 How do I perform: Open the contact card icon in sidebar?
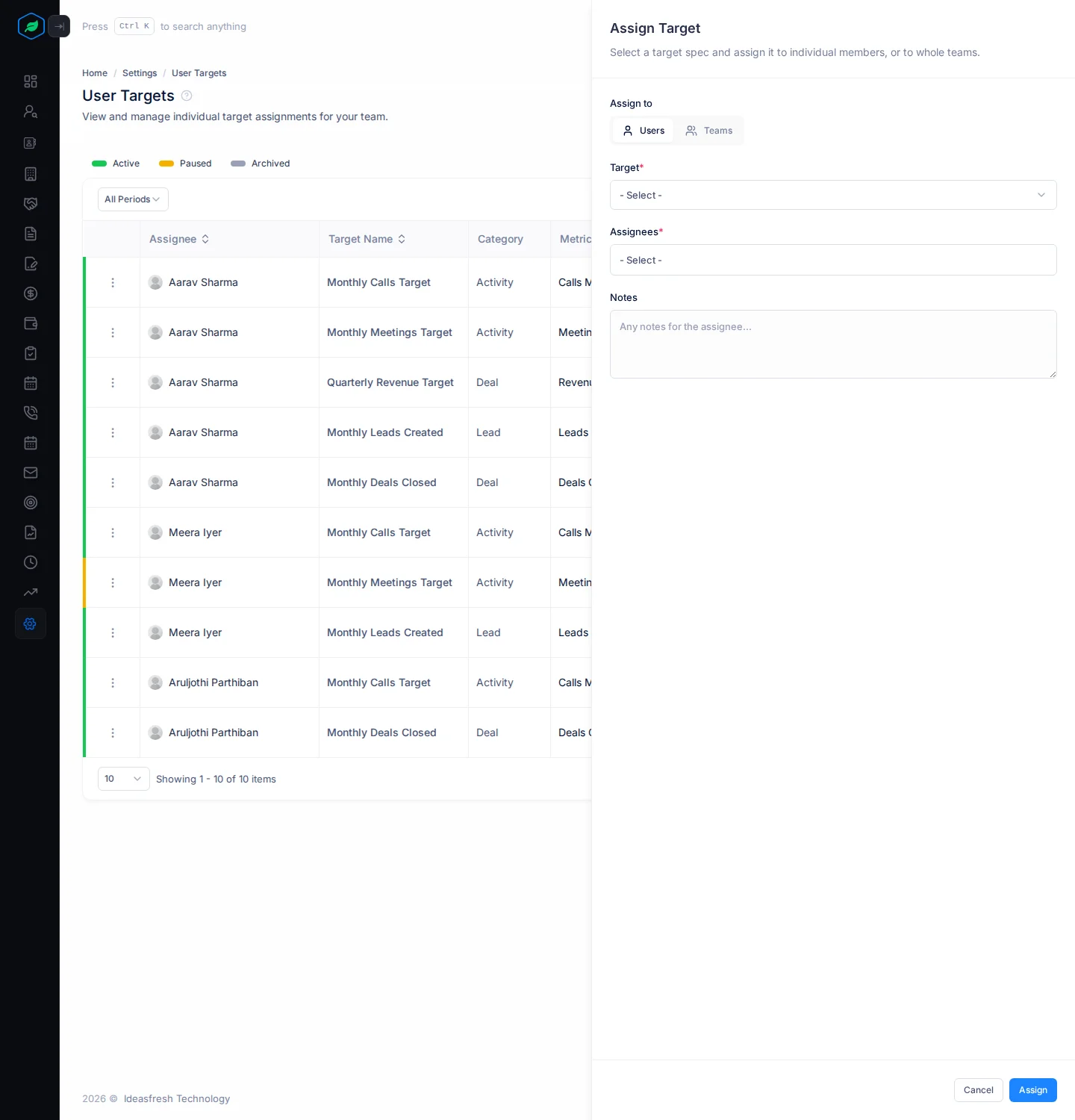tap(31, 143)
